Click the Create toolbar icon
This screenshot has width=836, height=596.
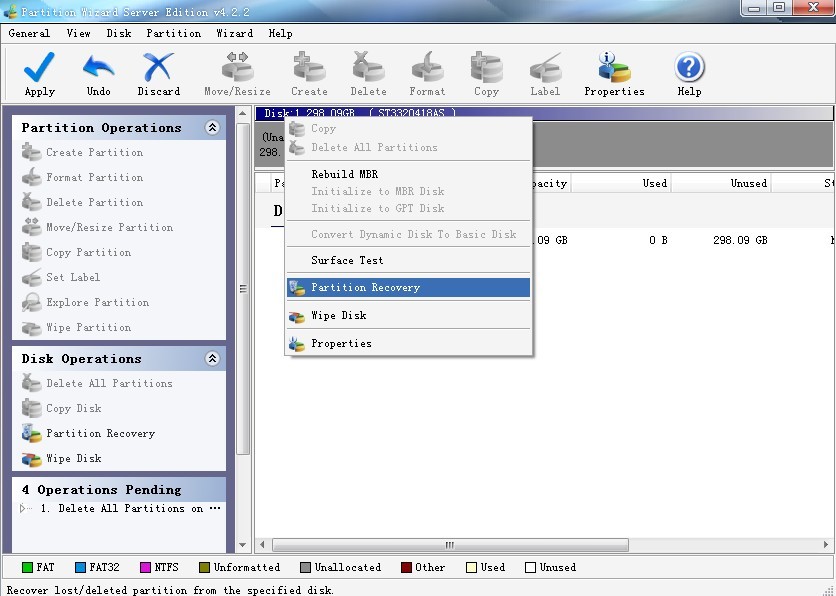pyautogui.click(x=309, y=67)
